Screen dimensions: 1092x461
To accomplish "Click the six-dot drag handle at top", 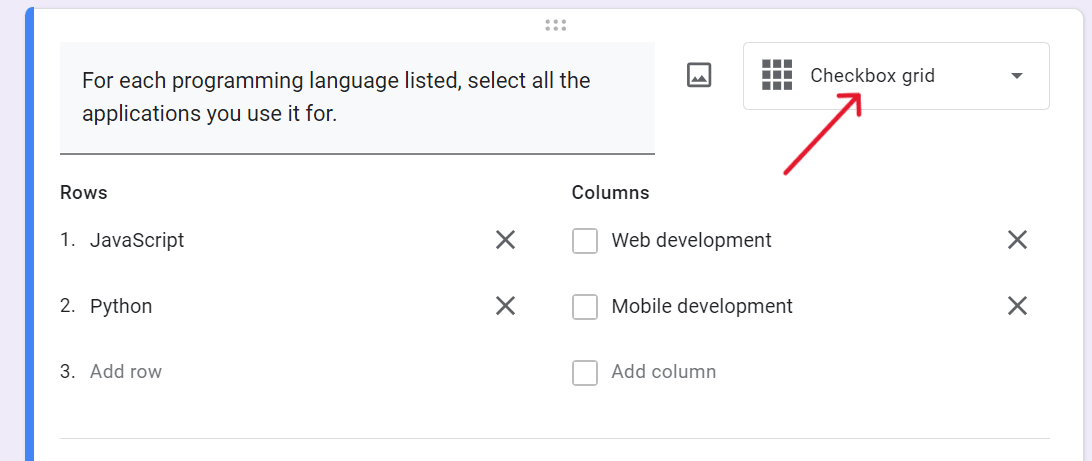I will pyautogui.click(x=556, y=25).
